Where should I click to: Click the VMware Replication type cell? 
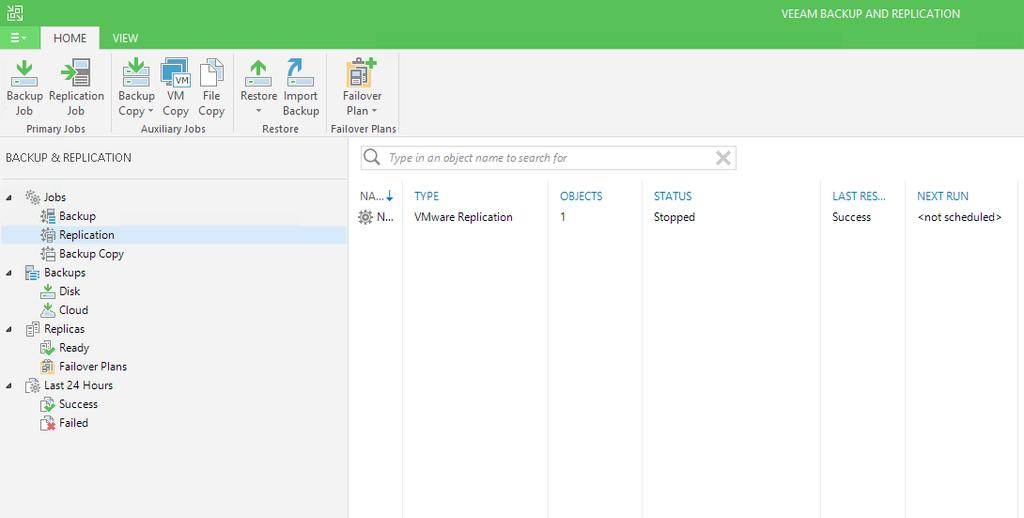tap(463, 217)
